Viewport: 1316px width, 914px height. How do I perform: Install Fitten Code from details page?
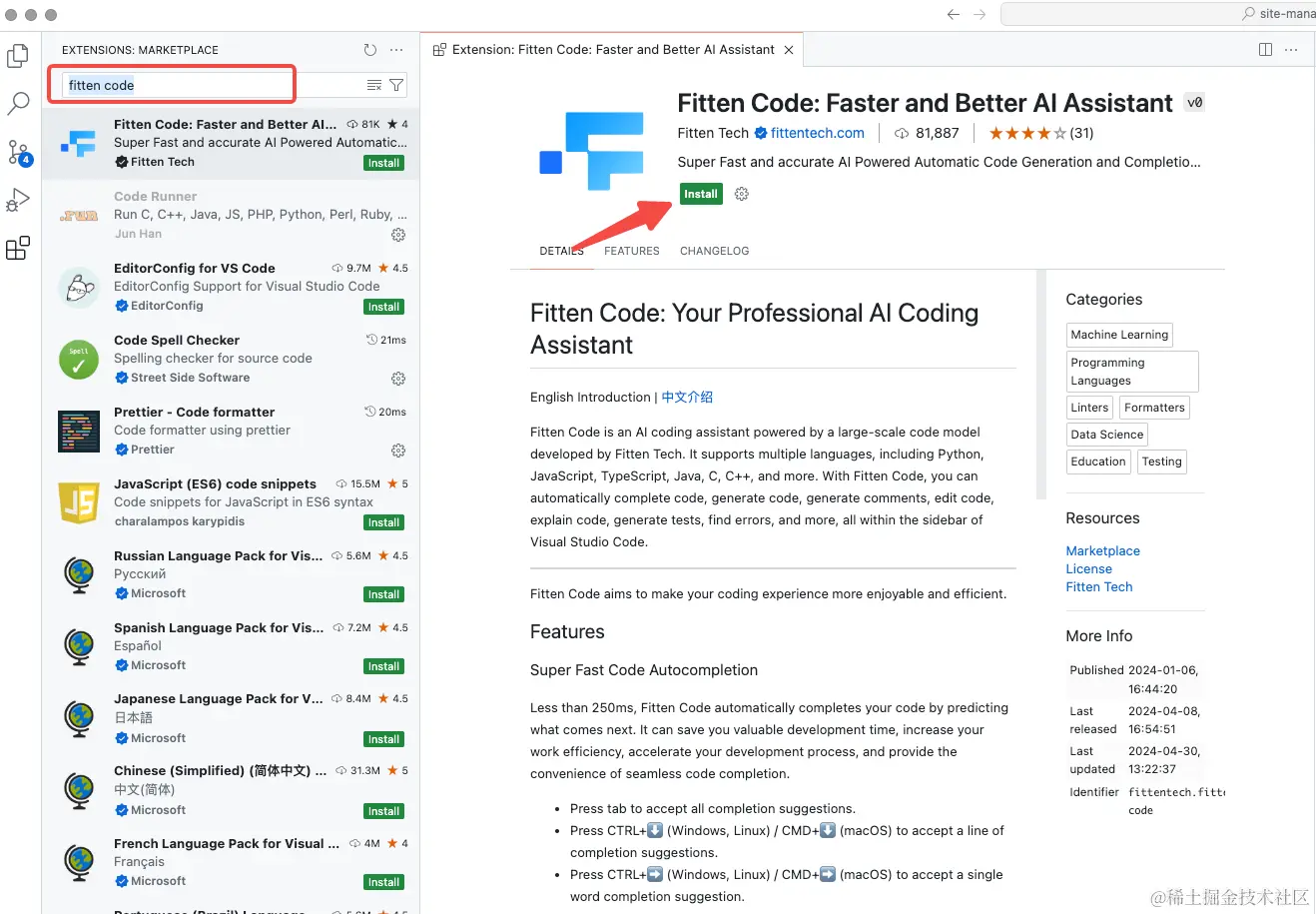click(701, 194)
